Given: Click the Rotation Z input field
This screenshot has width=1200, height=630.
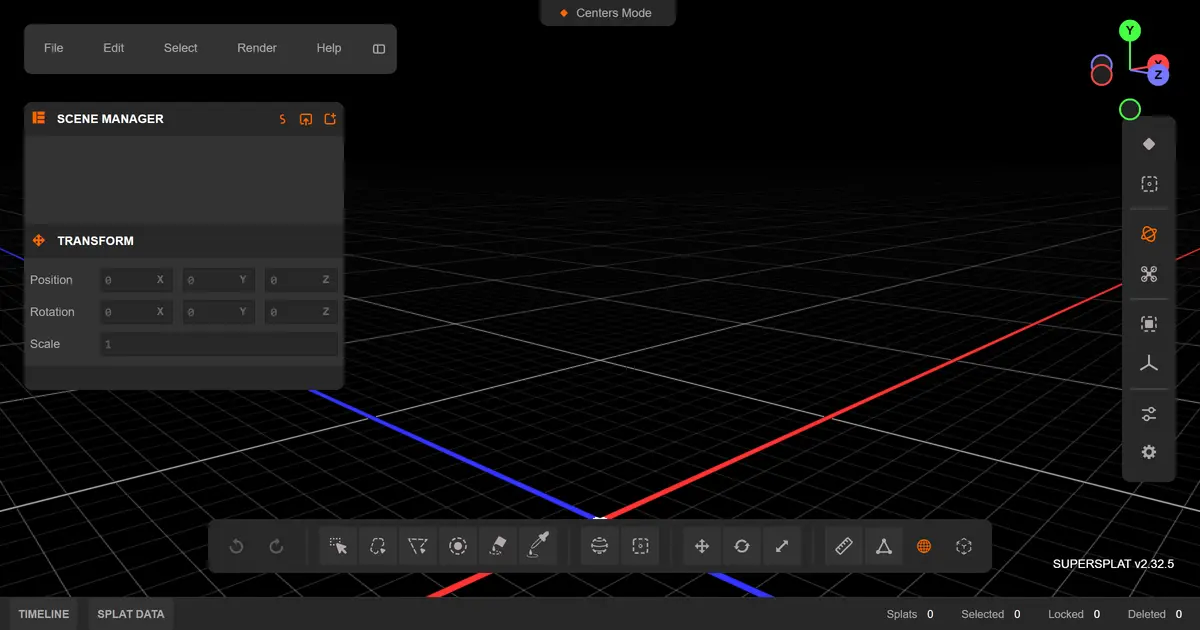Looking at the screenshot, I should click(x=301, y=312).
